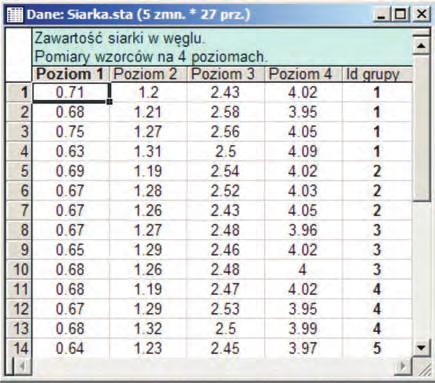Click cell 2.53 in row 12
This screenshot has height=383, width=435.
click(x=226, y=309)
